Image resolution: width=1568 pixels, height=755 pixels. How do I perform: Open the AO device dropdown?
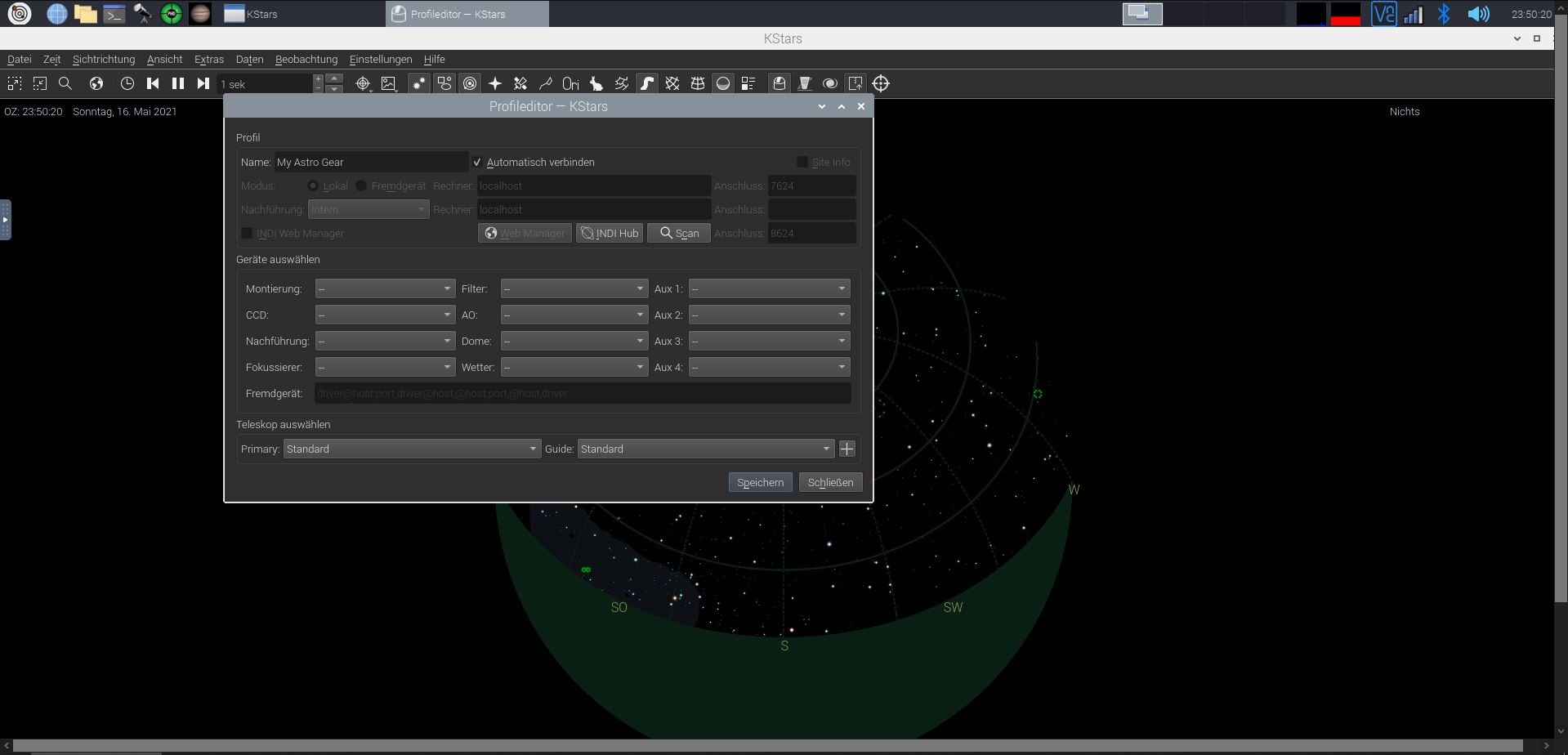click(574, 315)
